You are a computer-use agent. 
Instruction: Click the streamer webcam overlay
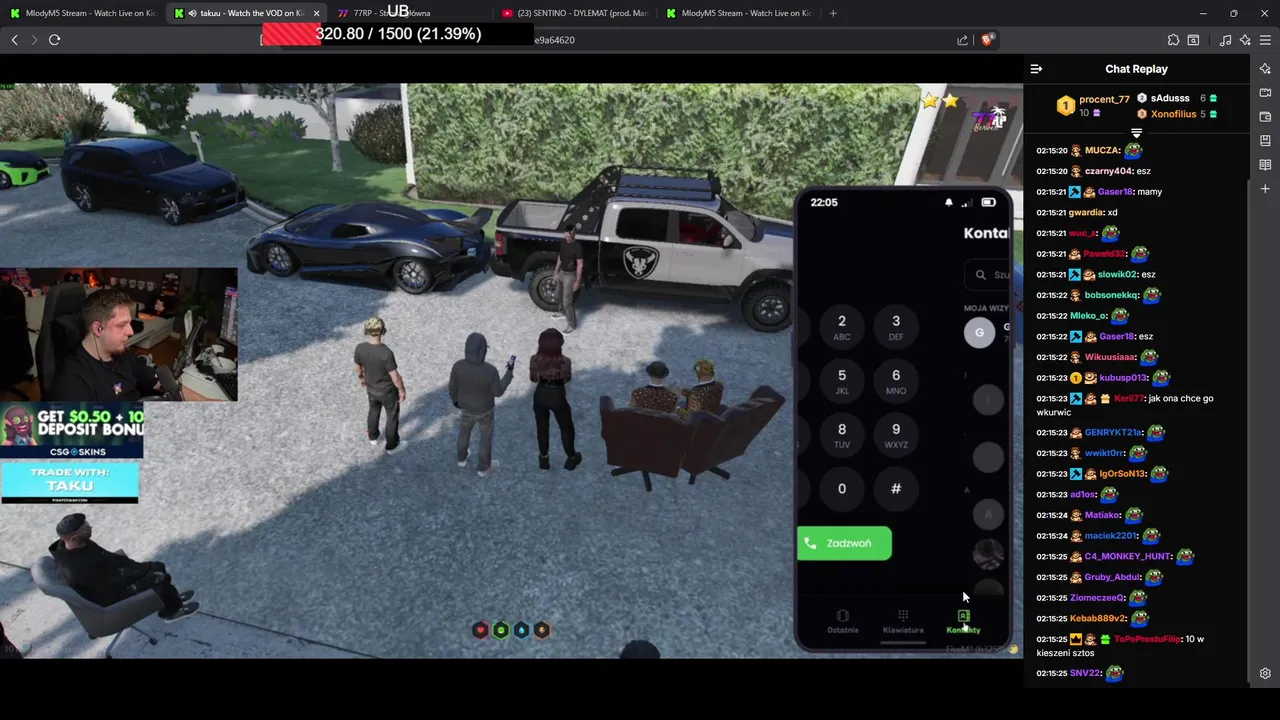(119, 335)
